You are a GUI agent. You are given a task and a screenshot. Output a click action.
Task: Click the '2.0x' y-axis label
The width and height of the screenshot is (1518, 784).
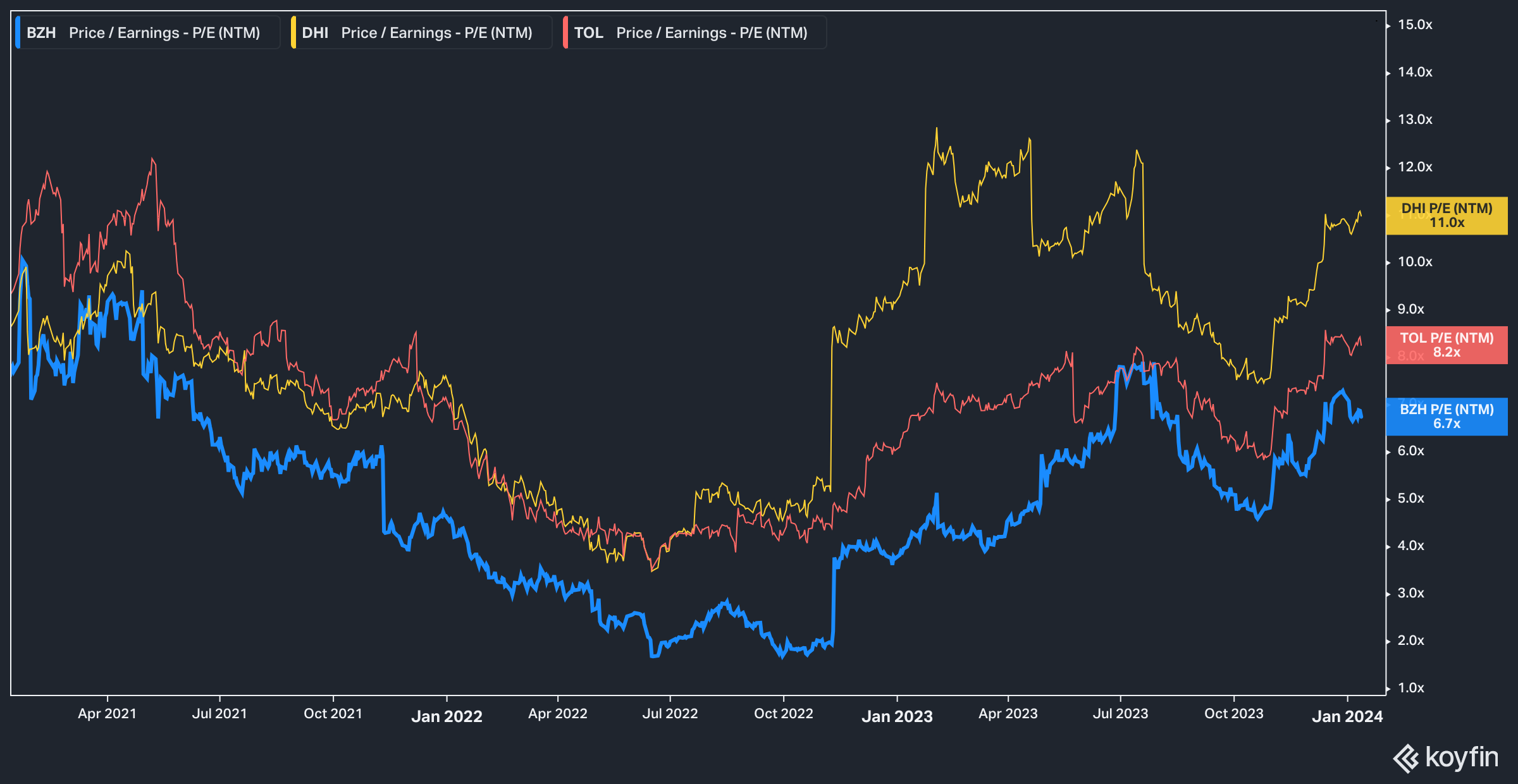[x=1411, y=640]
